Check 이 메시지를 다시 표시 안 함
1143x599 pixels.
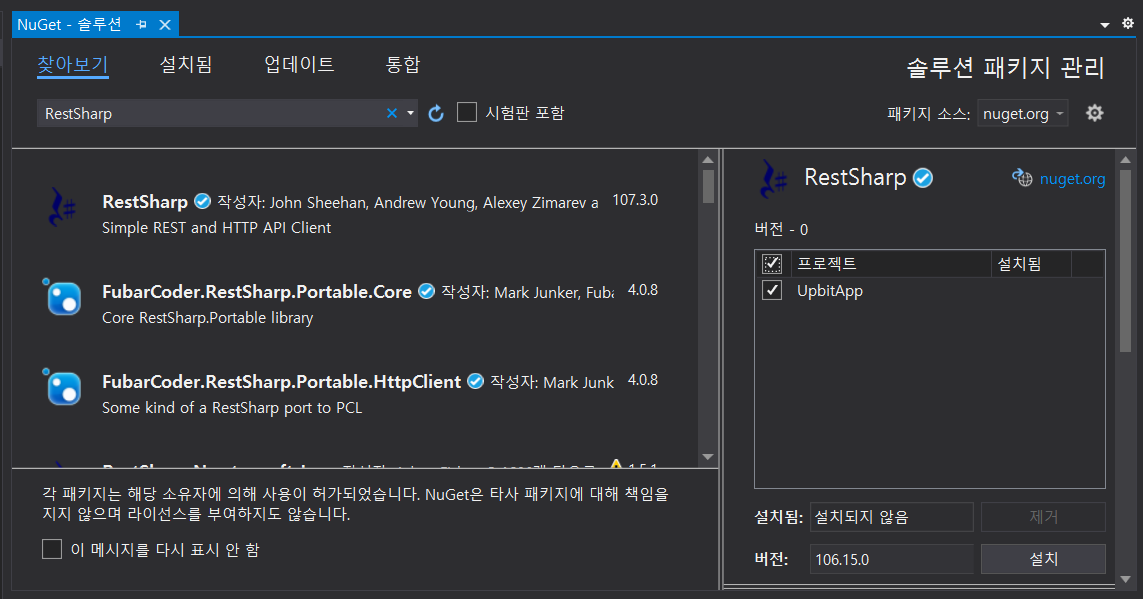(52, 549)
